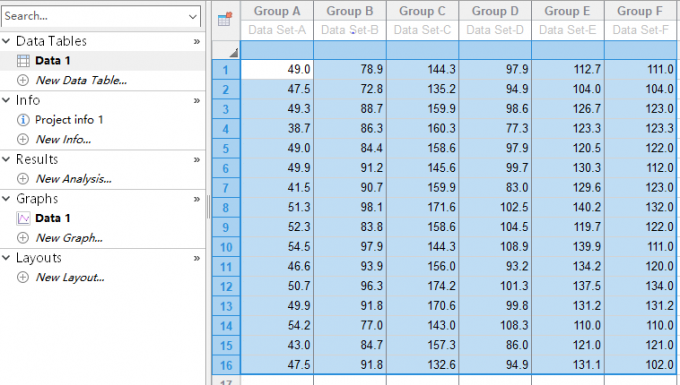Click the double chevron next to Graphs

[196, 199]
